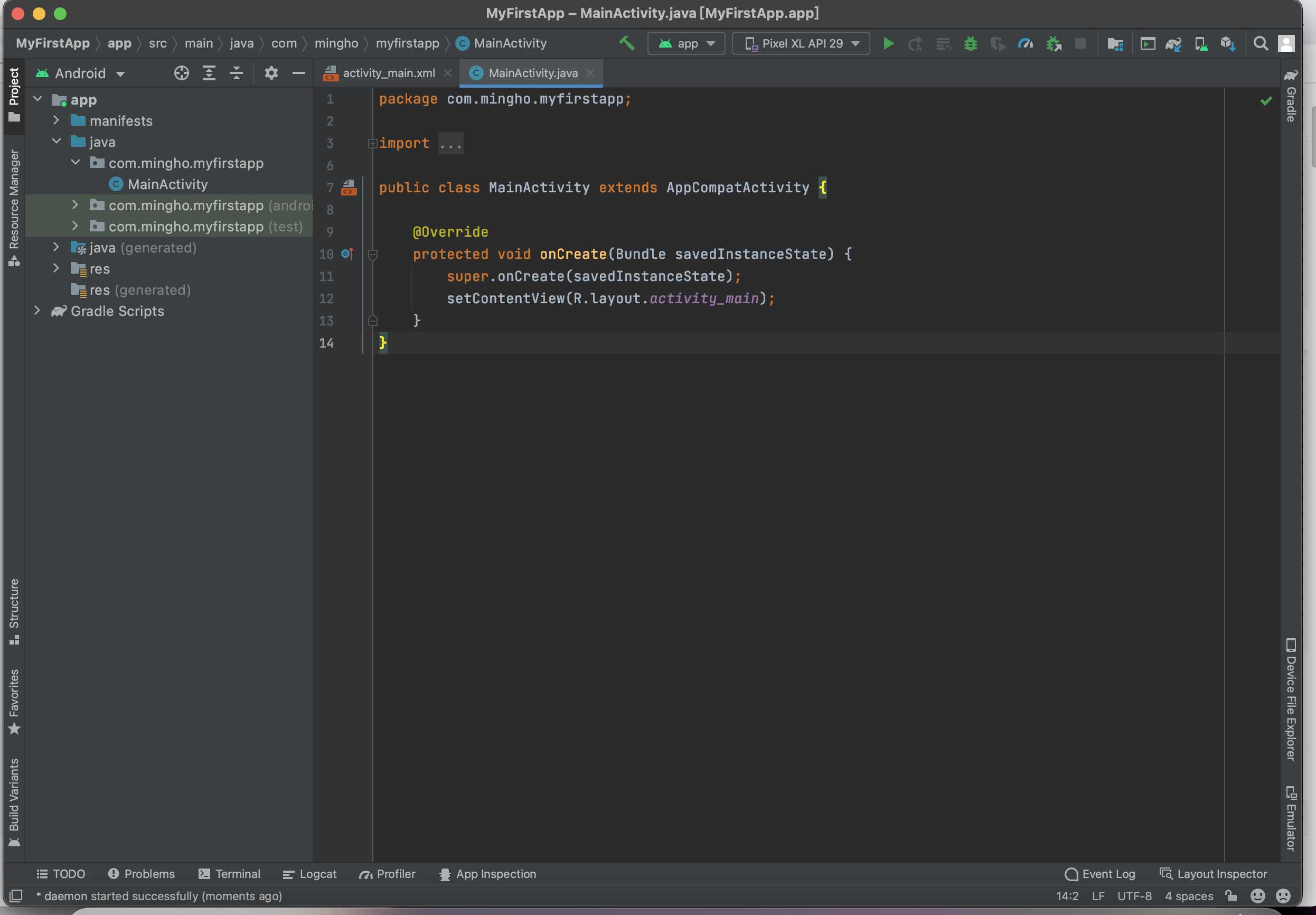
Task: Open the Event Log
Action: tap(1100, 874)
